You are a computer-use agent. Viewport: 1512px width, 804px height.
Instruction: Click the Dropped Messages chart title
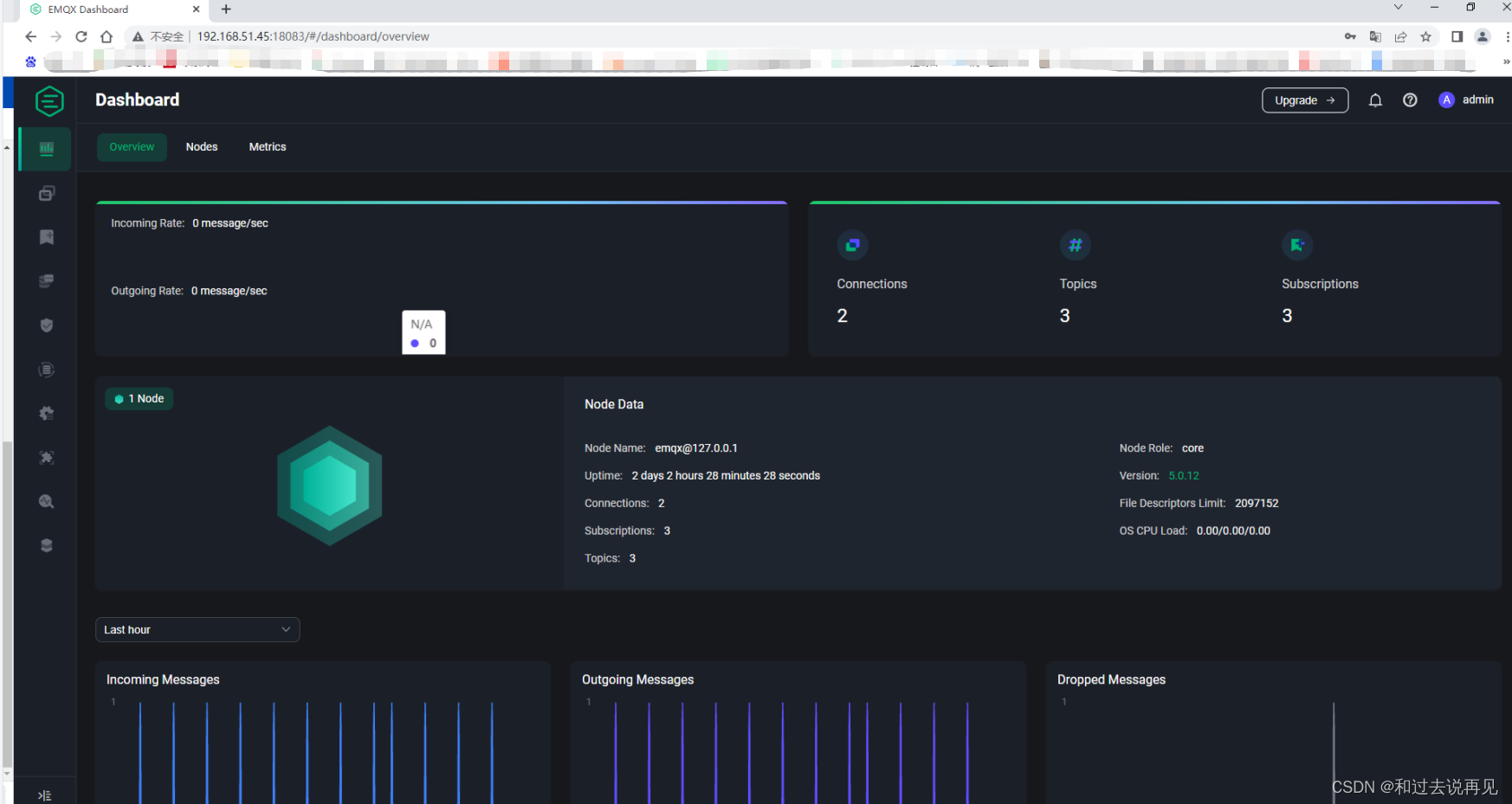(x=1111, y=680)
